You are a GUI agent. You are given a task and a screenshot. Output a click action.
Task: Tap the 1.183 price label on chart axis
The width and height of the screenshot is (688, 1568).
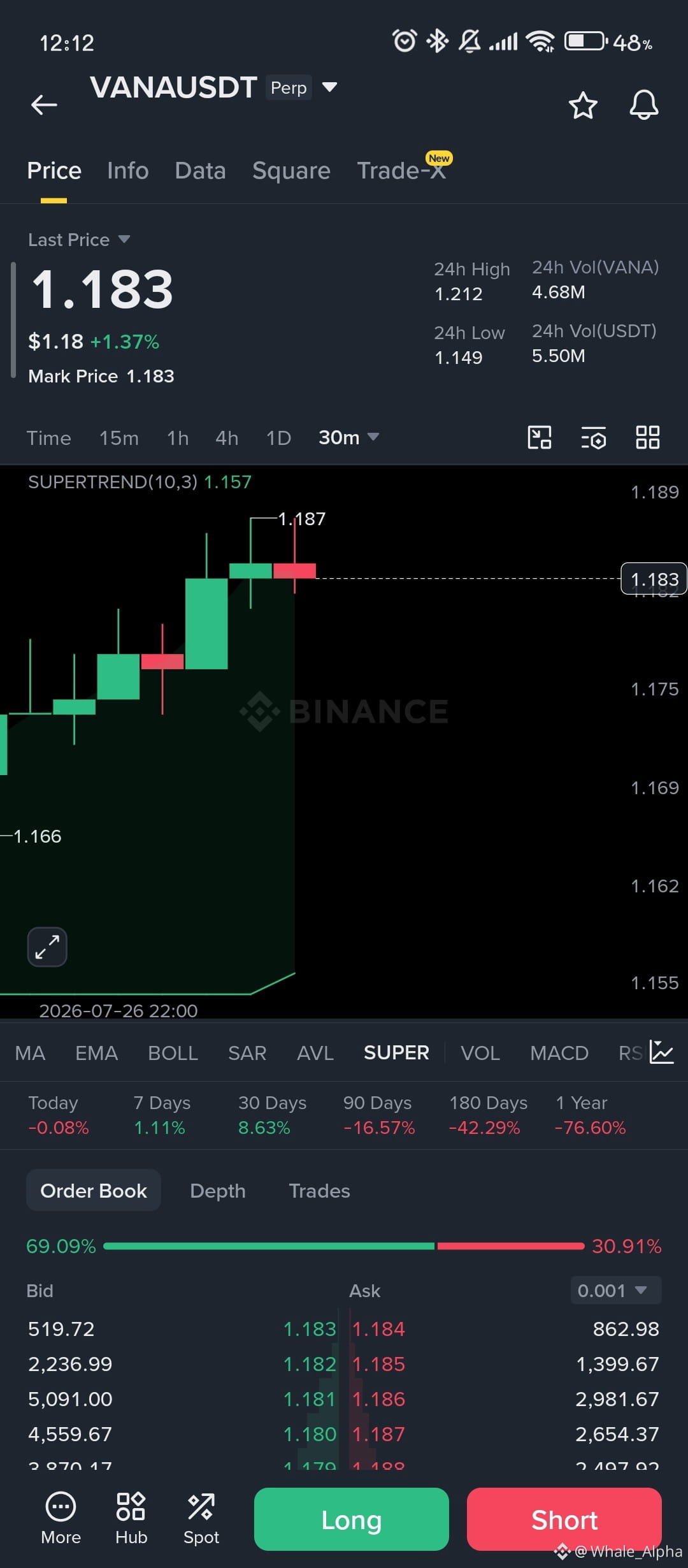(x=654, y=579)
